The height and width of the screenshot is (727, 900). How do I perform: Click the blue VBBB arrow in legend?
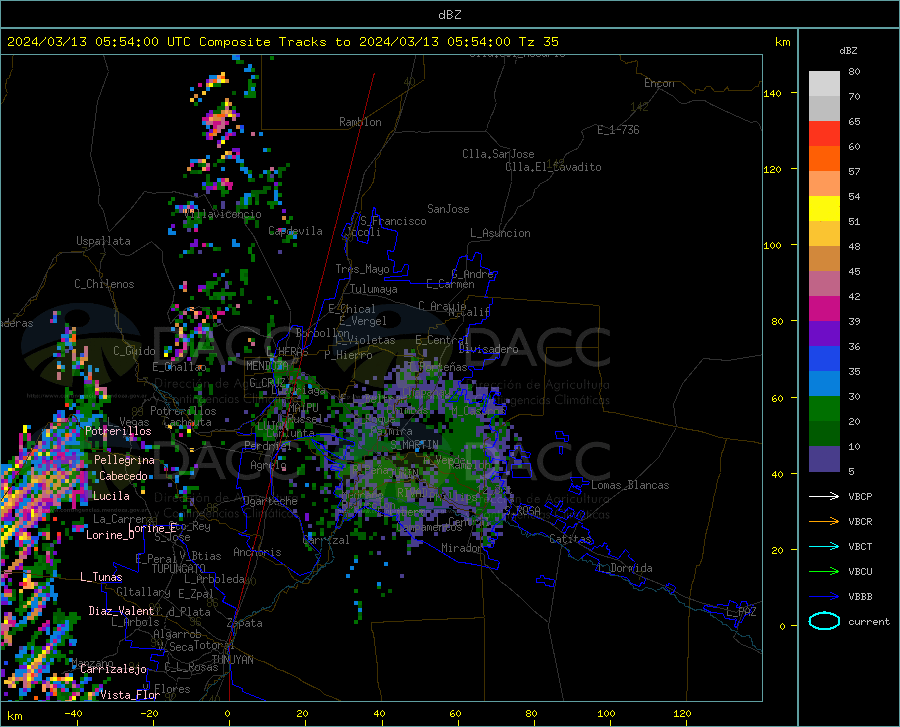click(x=824, y=596)
